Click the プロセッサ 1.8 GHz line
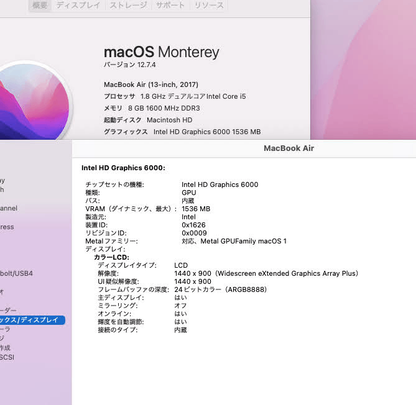 pyautogui.click(x=175, y=96)
